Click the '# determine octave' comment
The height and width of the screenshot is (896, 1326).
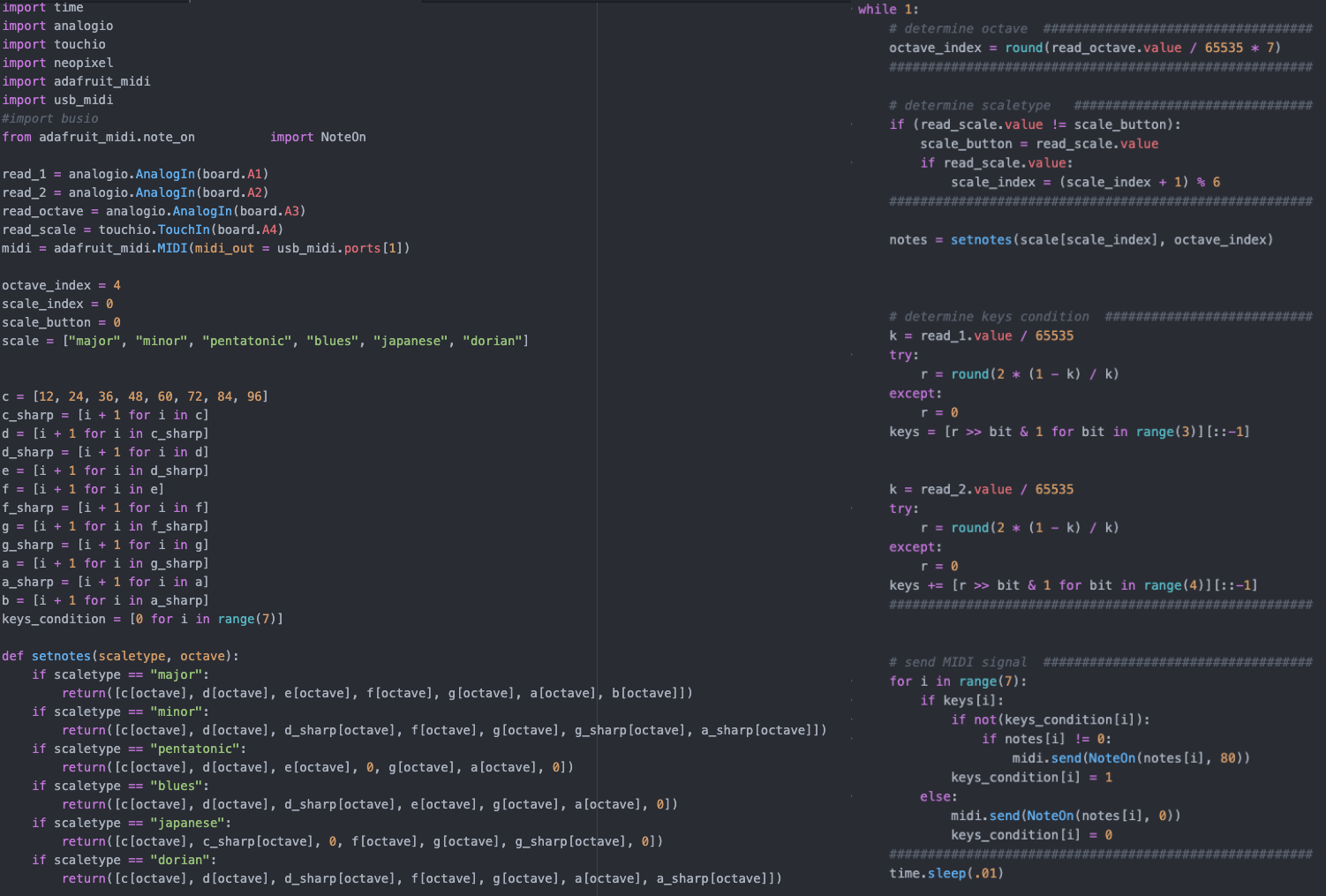[958, 27]
